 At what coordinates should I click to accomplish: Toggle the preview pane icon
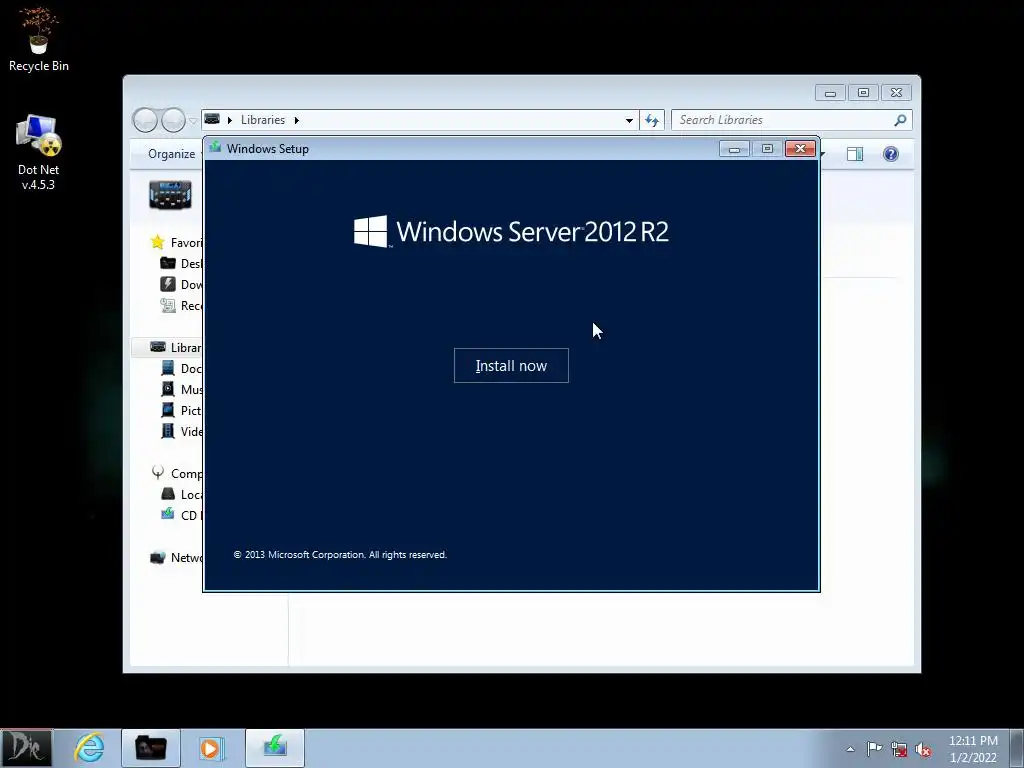pos(855,154)
